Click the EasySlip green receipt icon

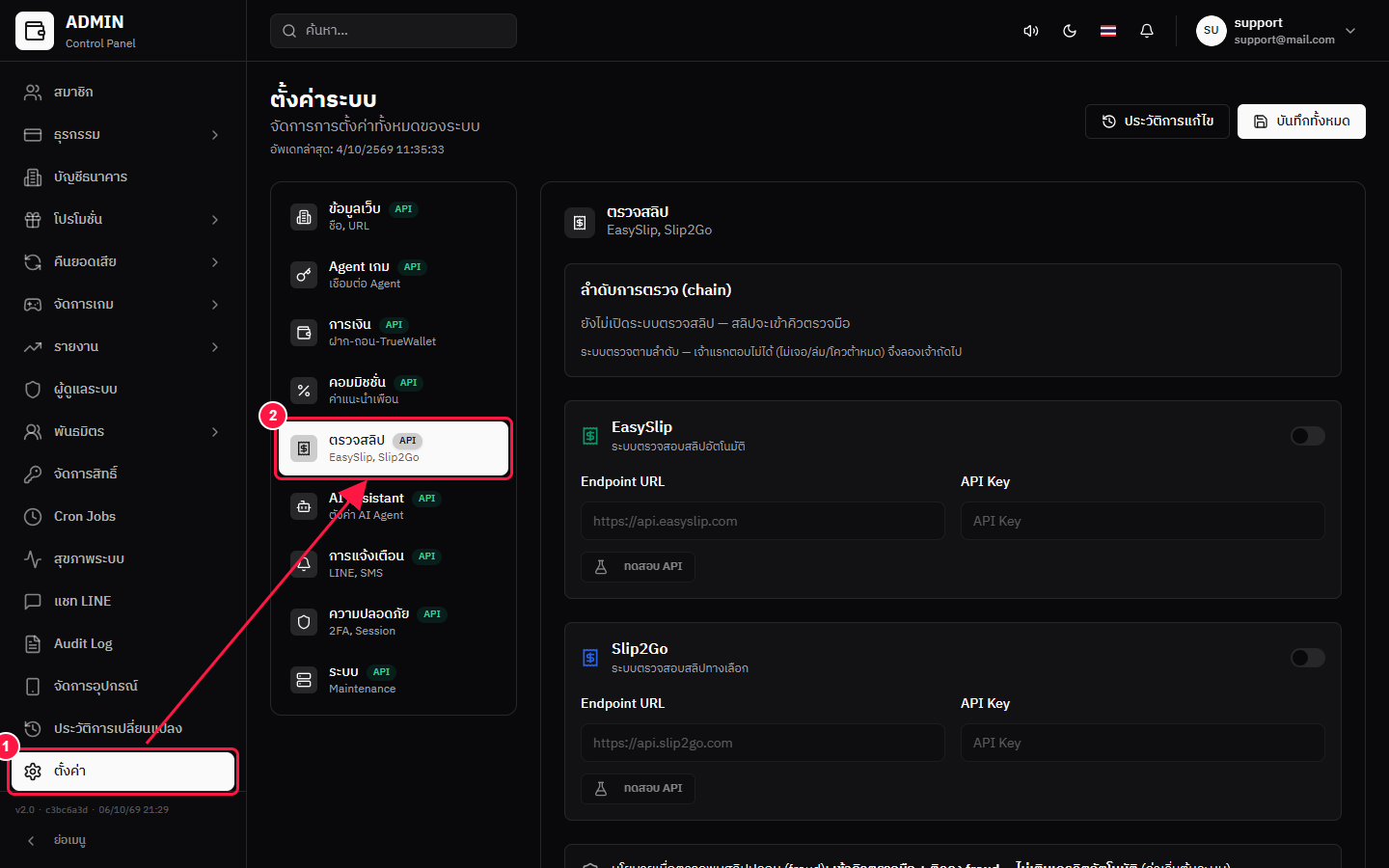(590, 436)
